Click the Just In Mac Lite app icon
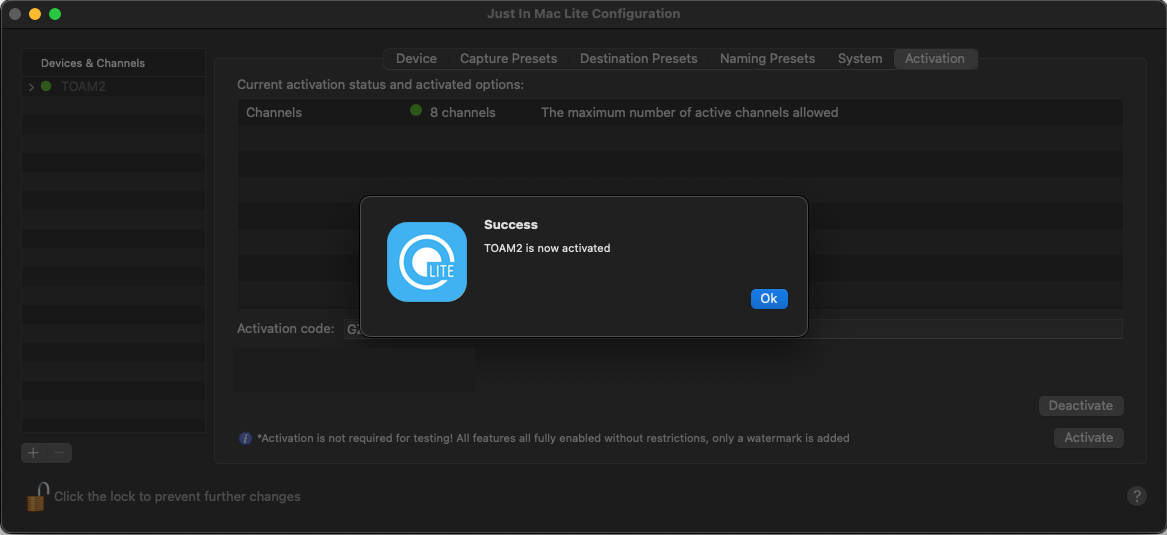Viewport: 1167px width, 535px height. coord(427,262)
